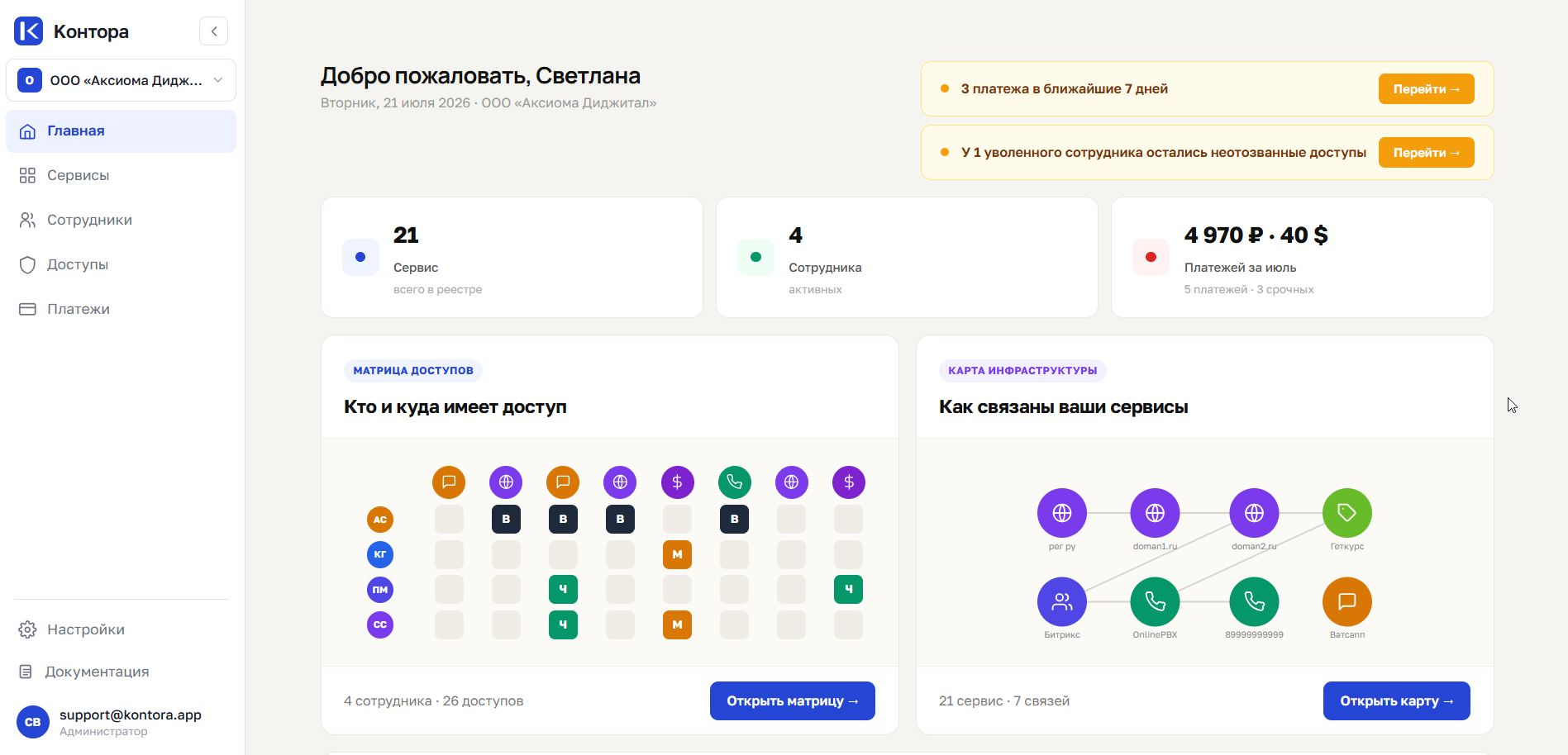
Task: Click the orange Ватсапп chat node
Action: [x=1347, y=601]
